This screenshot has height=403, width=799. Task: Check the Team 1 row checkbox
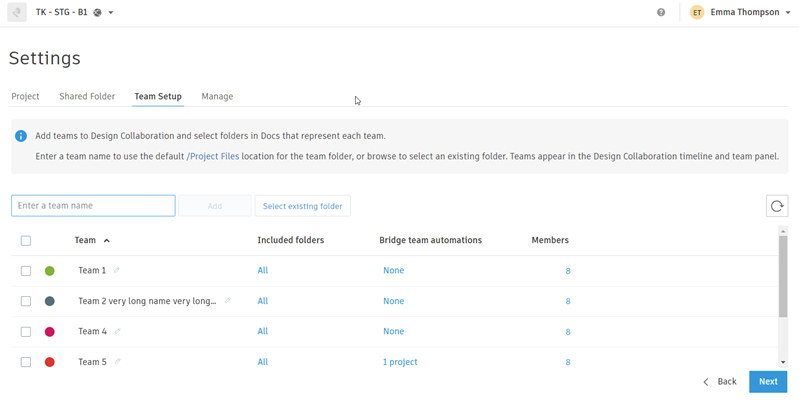tap(26, 271)
